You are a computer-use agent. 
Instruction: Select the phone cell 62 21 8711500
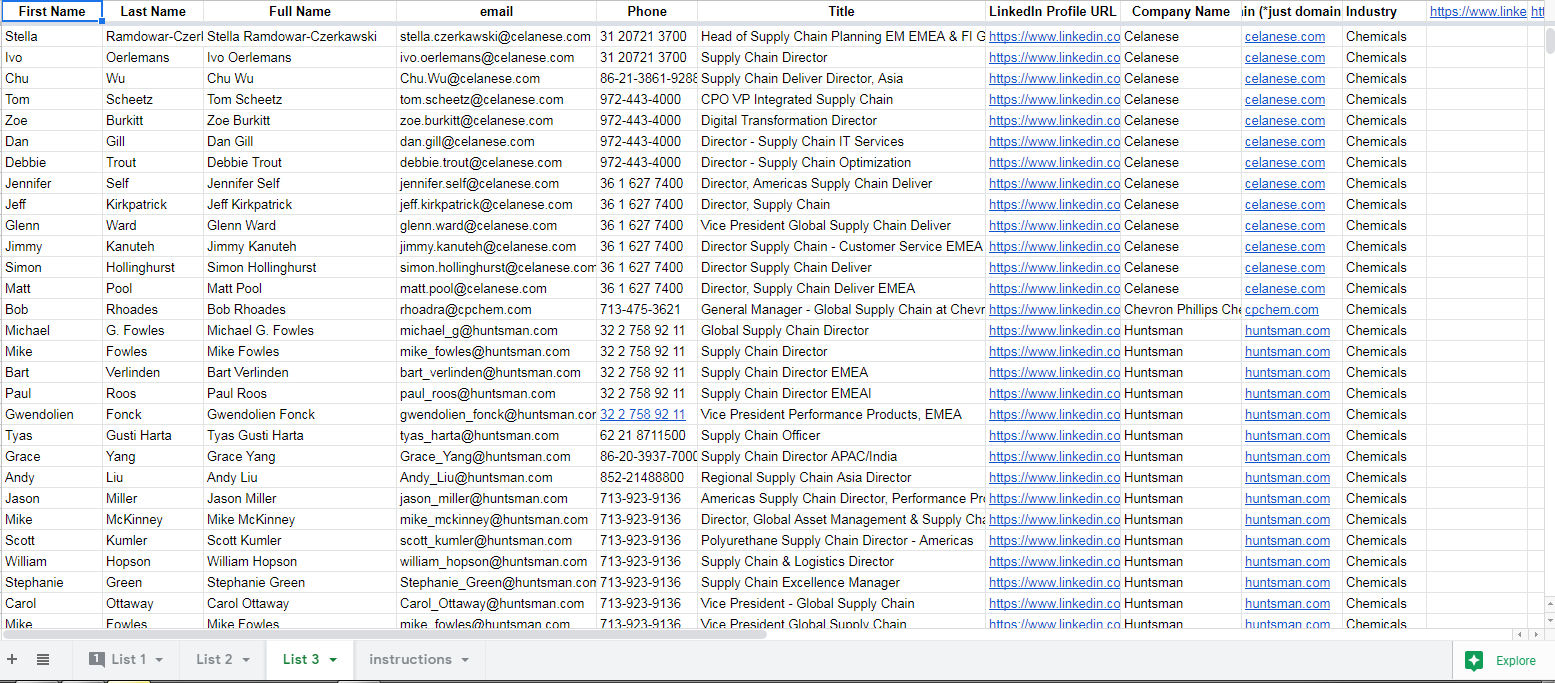647,435
